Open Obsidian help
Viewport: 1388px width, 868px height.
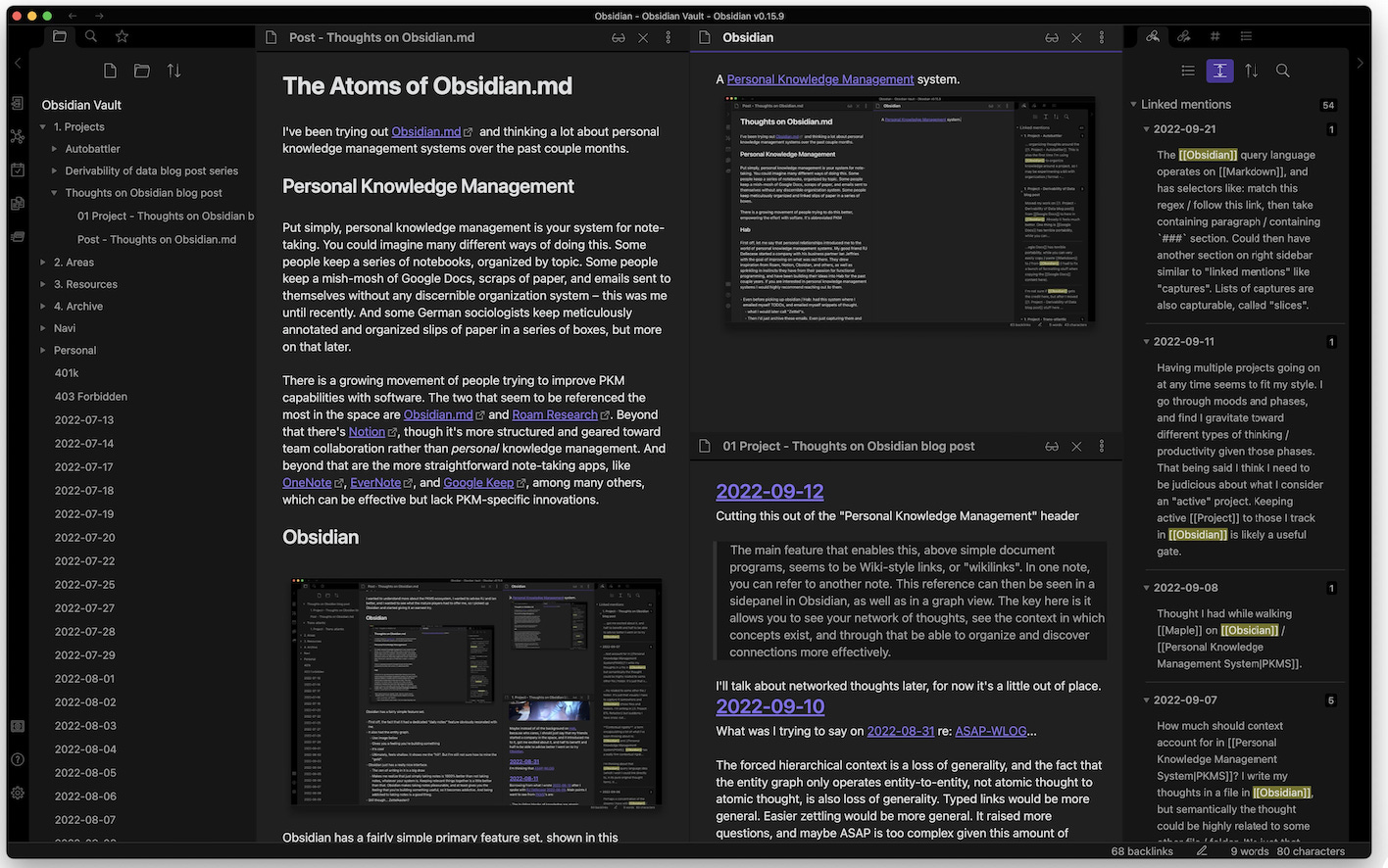pos(18,759)
